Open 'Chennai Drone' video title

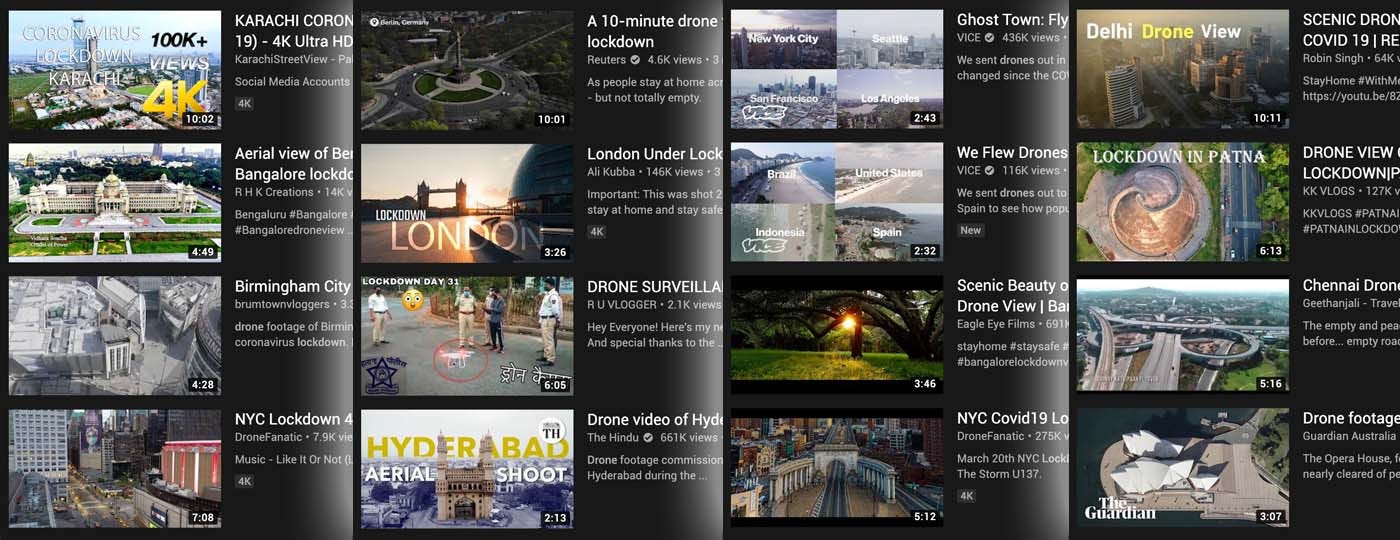pyautogui.click(x=1351, y=285)
